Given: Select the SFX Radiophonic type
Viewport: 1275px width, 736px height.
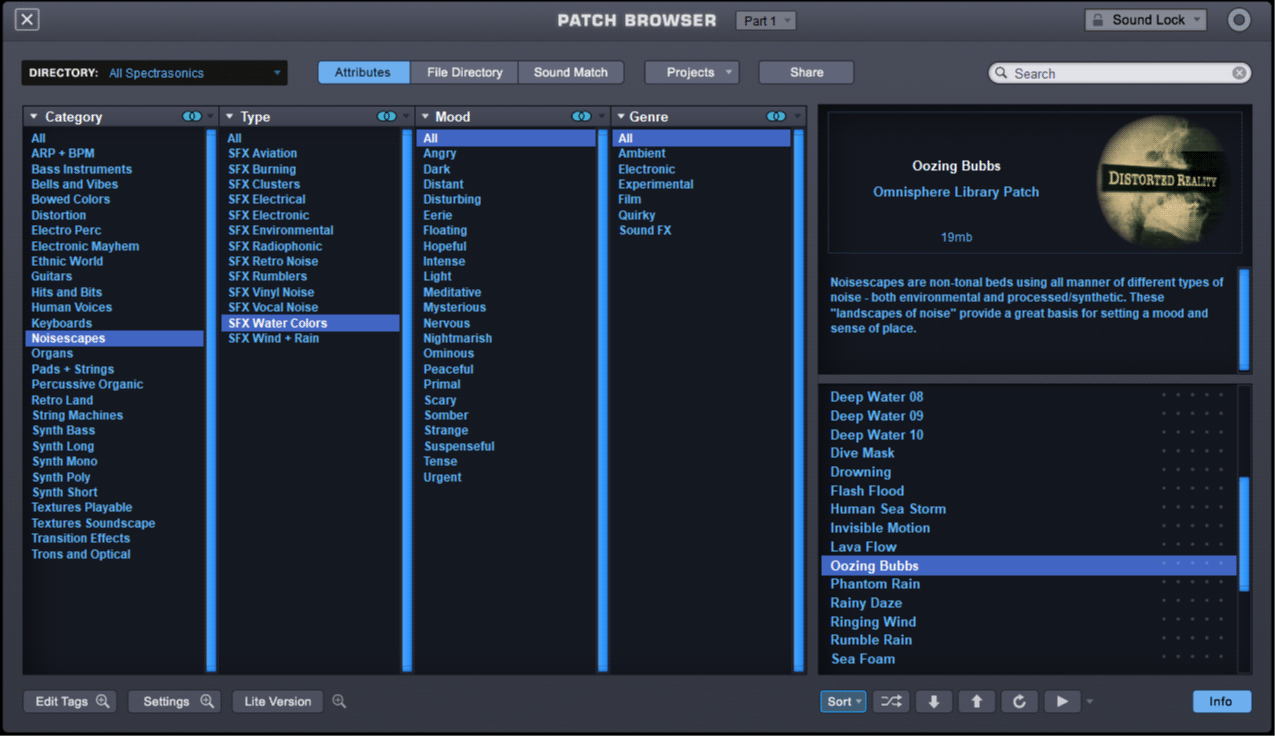Looking at the screenshot, I should click(275, 246).
